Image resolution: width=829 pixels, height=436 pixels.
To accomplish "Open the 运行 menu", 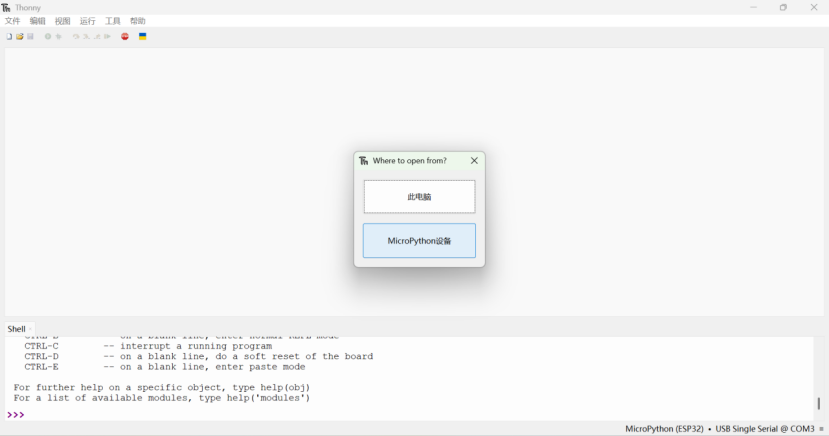I will tap(88, 21).
